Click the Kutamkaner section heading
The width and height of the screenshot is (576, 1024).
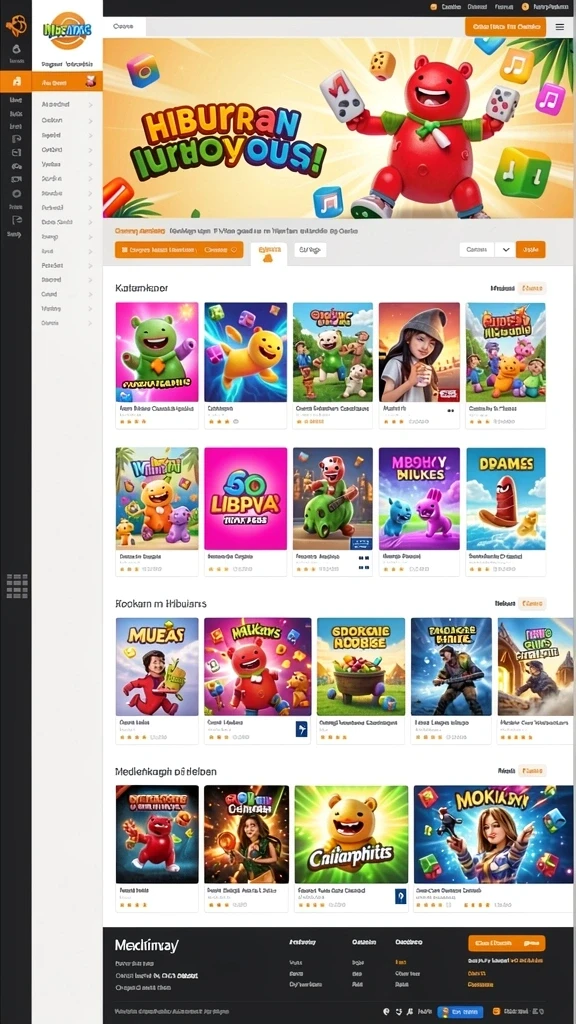(142, 288)
